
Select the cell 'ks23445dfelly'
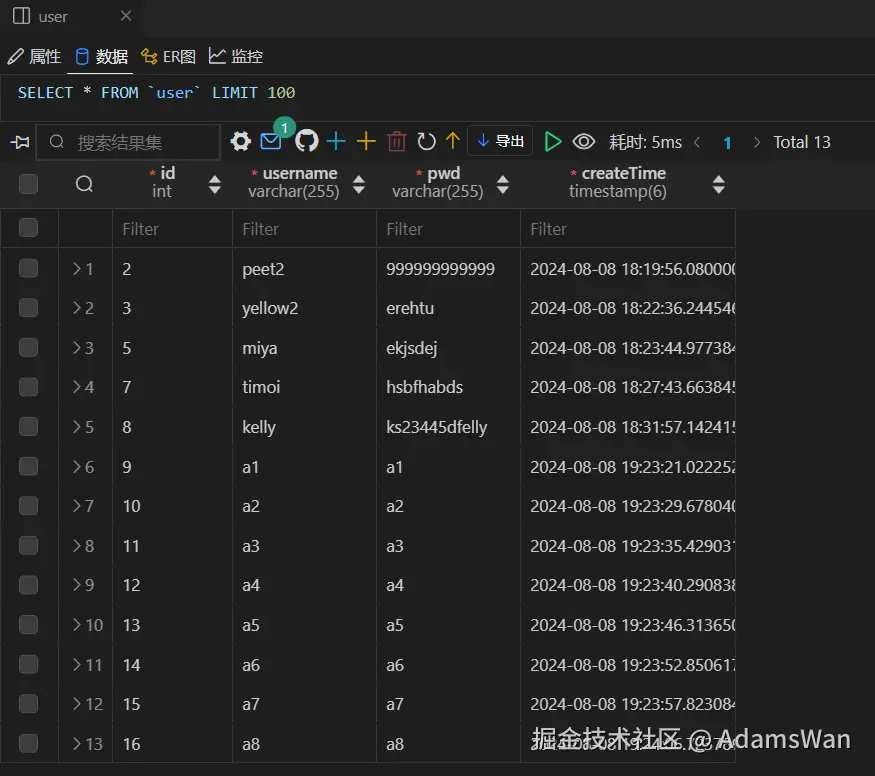pyautogui.click(x=436, y=427)
